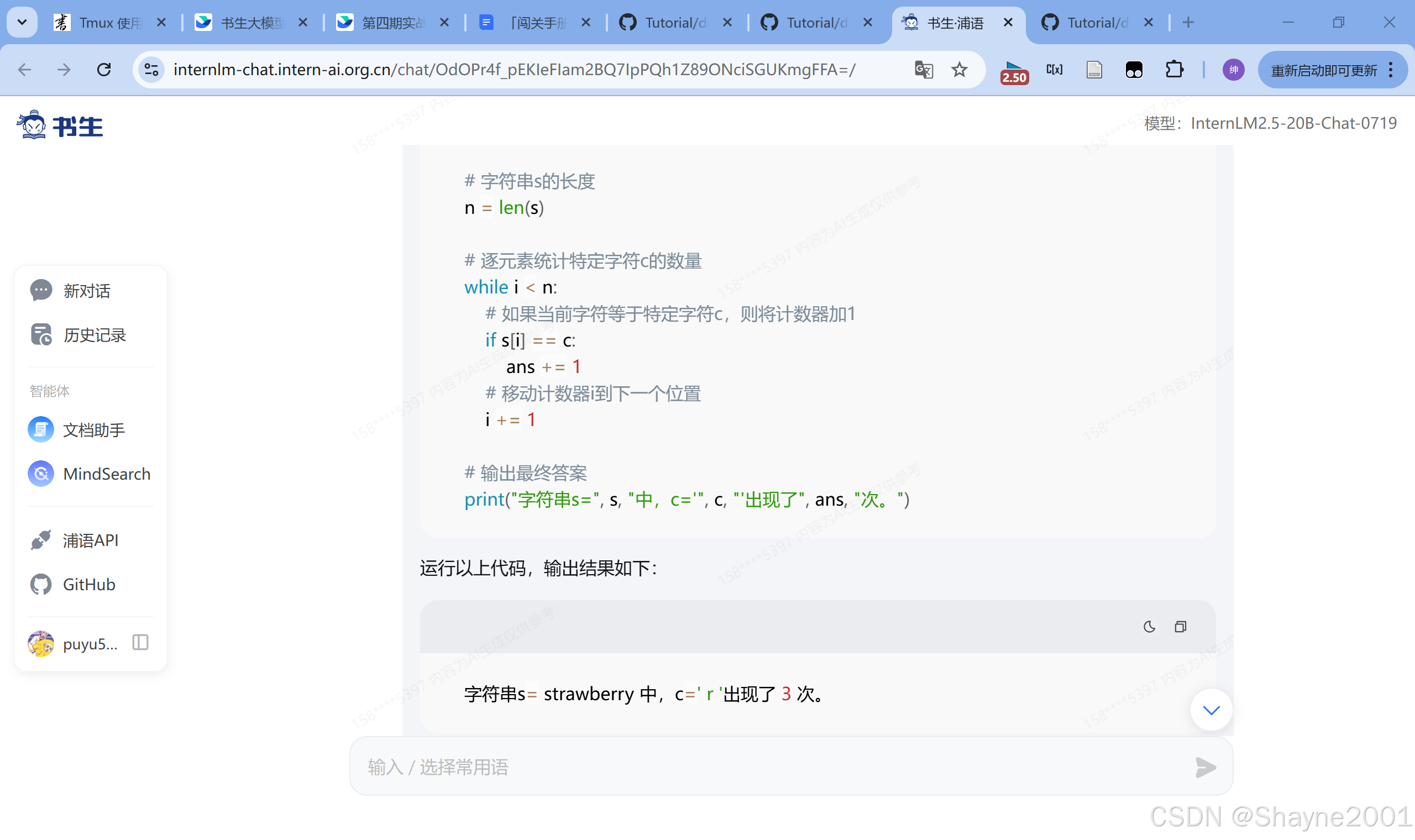This screenshot has width=1415, height=840.
Task: Click the scroll-to-bottom chevron in the chat
Action: click(1212, 709)
